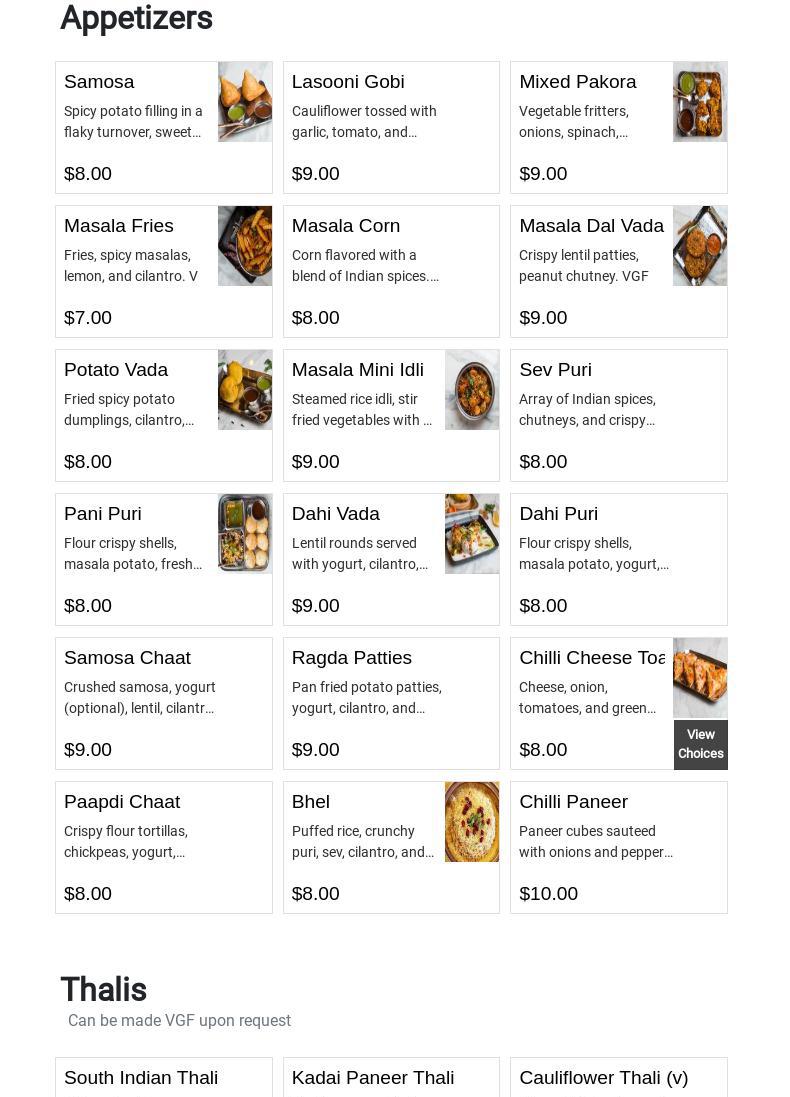
Task: Open the South Indian Thali item
Action: (x=141, y=1078)
